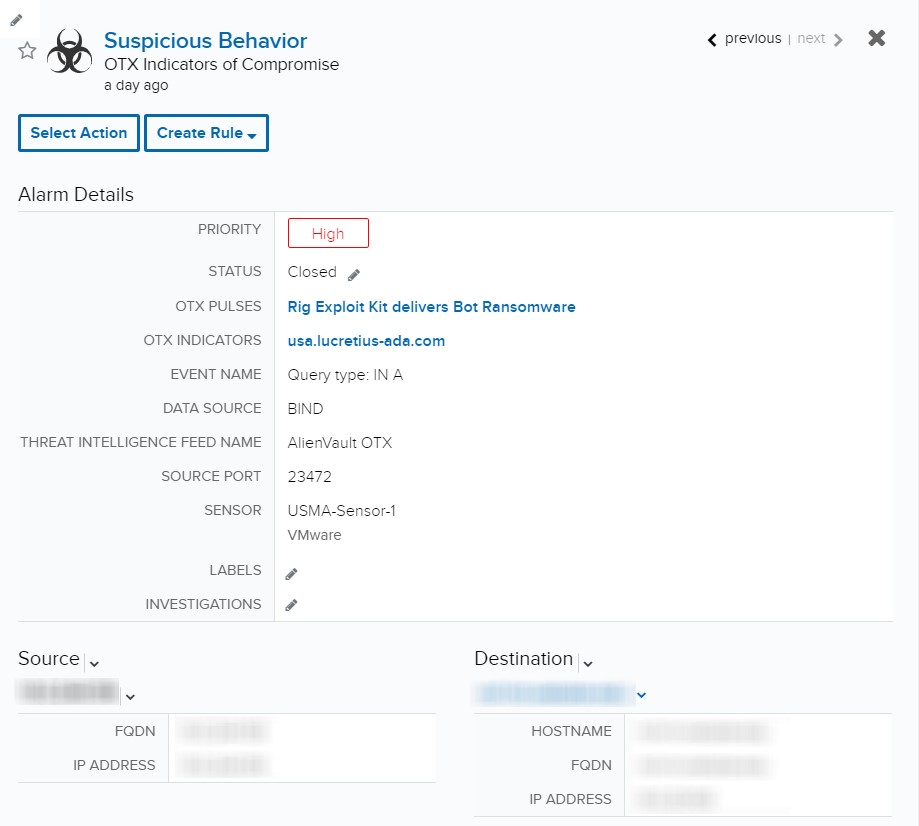Image resolution: width=919 pixels, height=826 pixels.
Task: Open the Rig Exploit Kit pulse link
Action: pyautogui.click(x=431, y=307)
